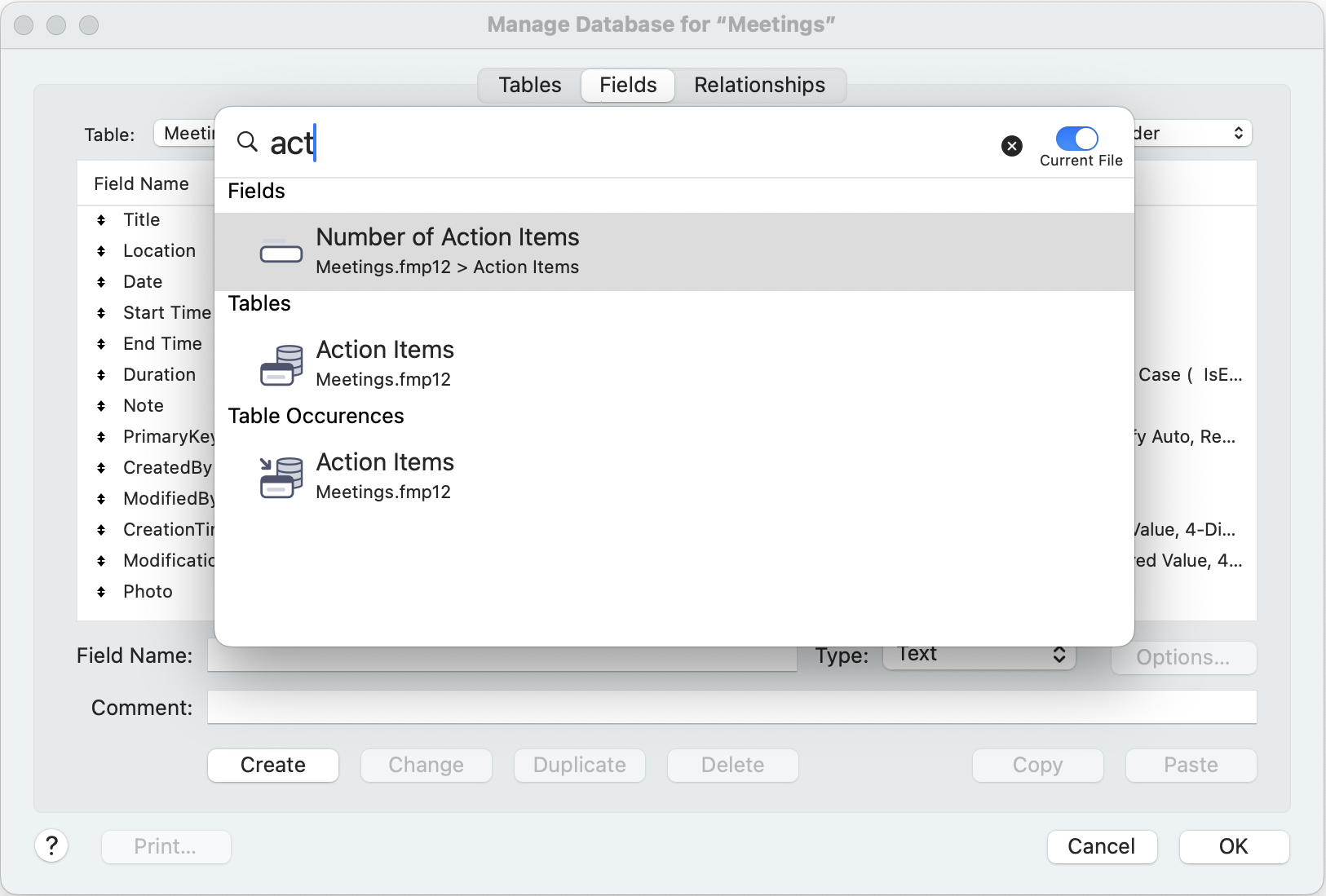
Task: Click the database icon next to Action Items table
Action: 281,364
